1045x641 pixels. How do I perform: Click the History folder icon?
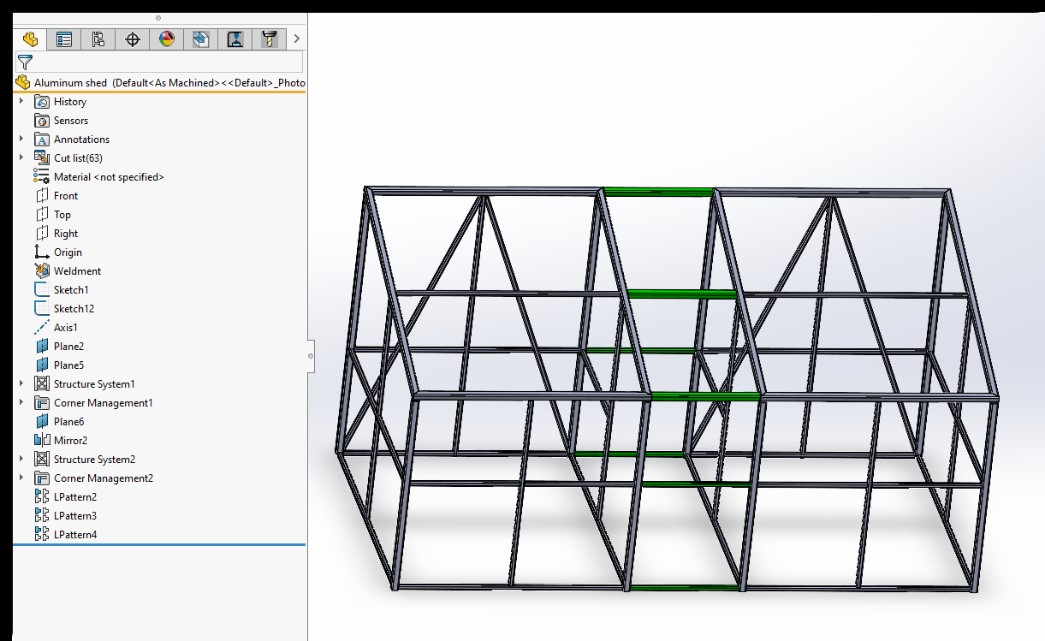click(x=42, y=102)
